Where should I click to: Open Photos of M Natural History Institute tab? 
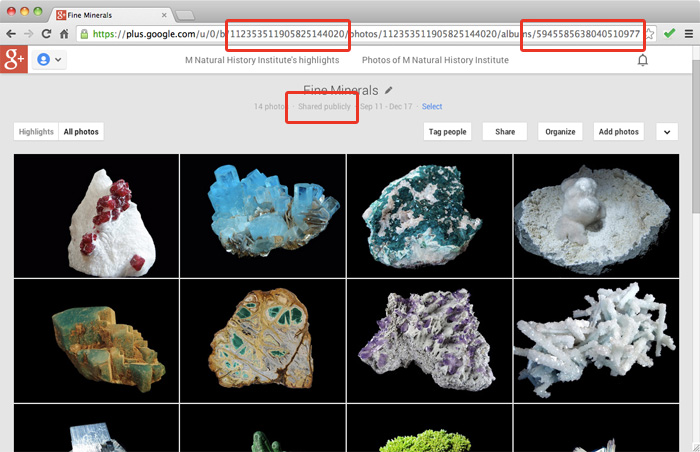(x=435, y=60)
